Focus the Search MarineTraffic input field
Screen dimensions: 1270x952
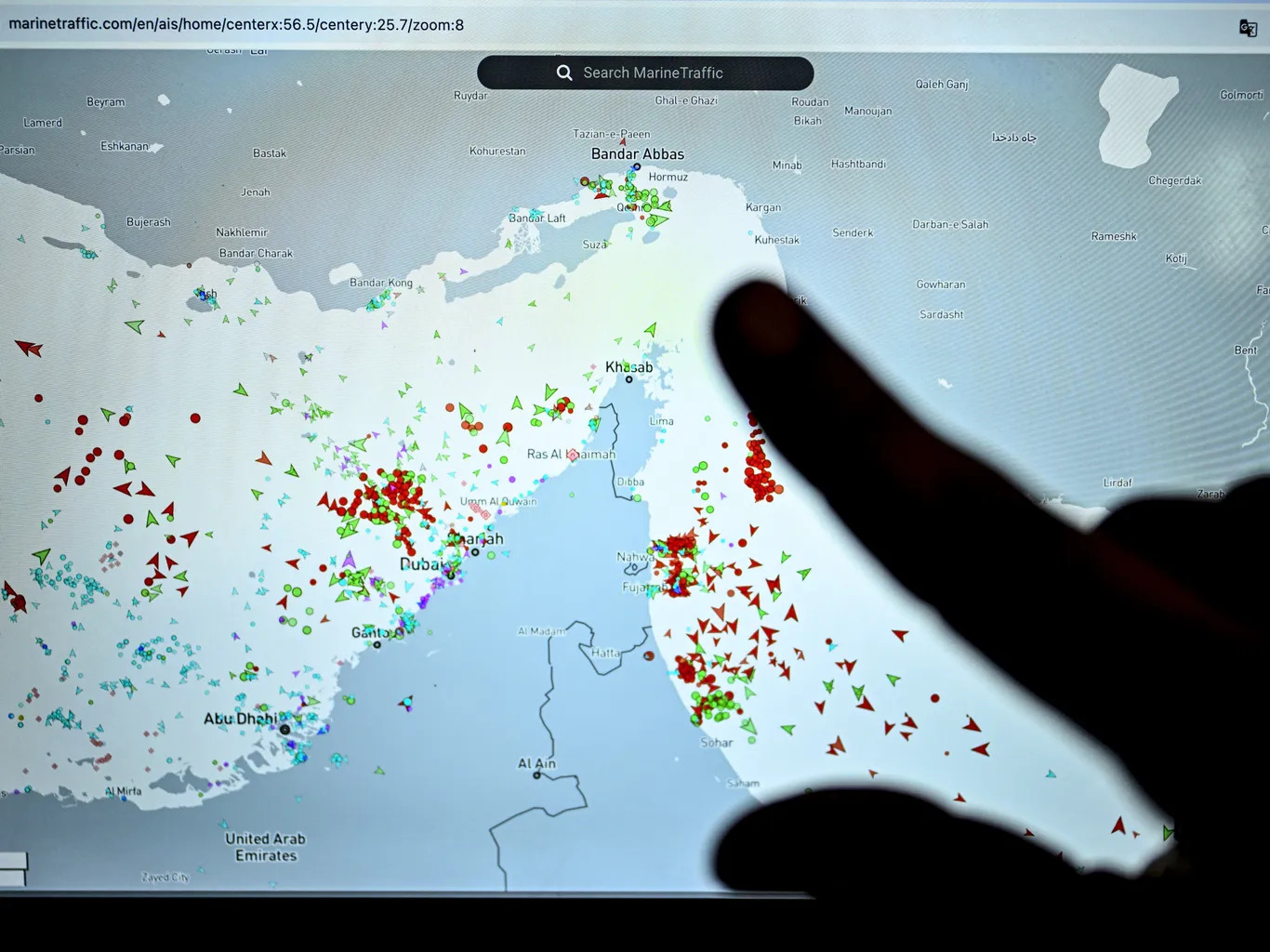pyautogui.click(x=645, y=73)
